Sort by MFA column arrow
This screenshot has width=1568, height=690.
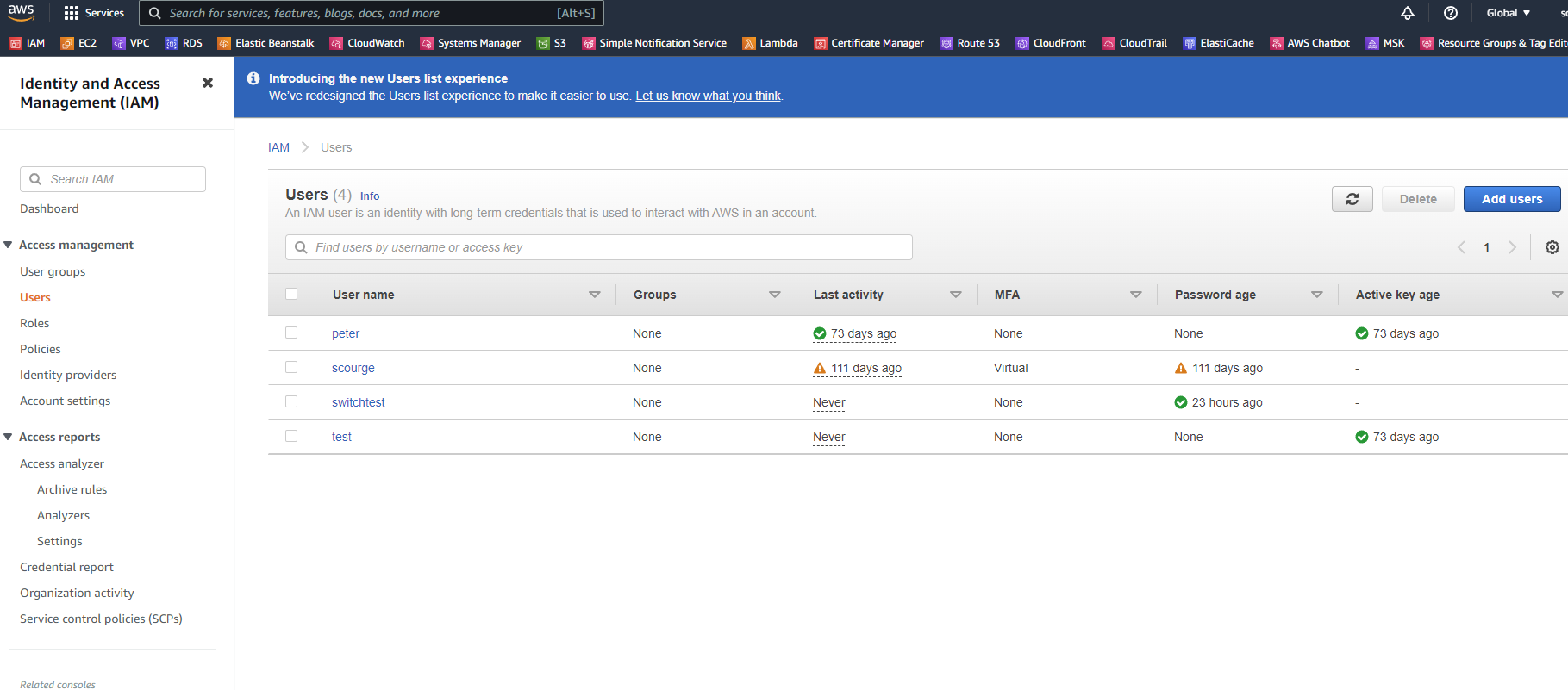pos(1136,295)
